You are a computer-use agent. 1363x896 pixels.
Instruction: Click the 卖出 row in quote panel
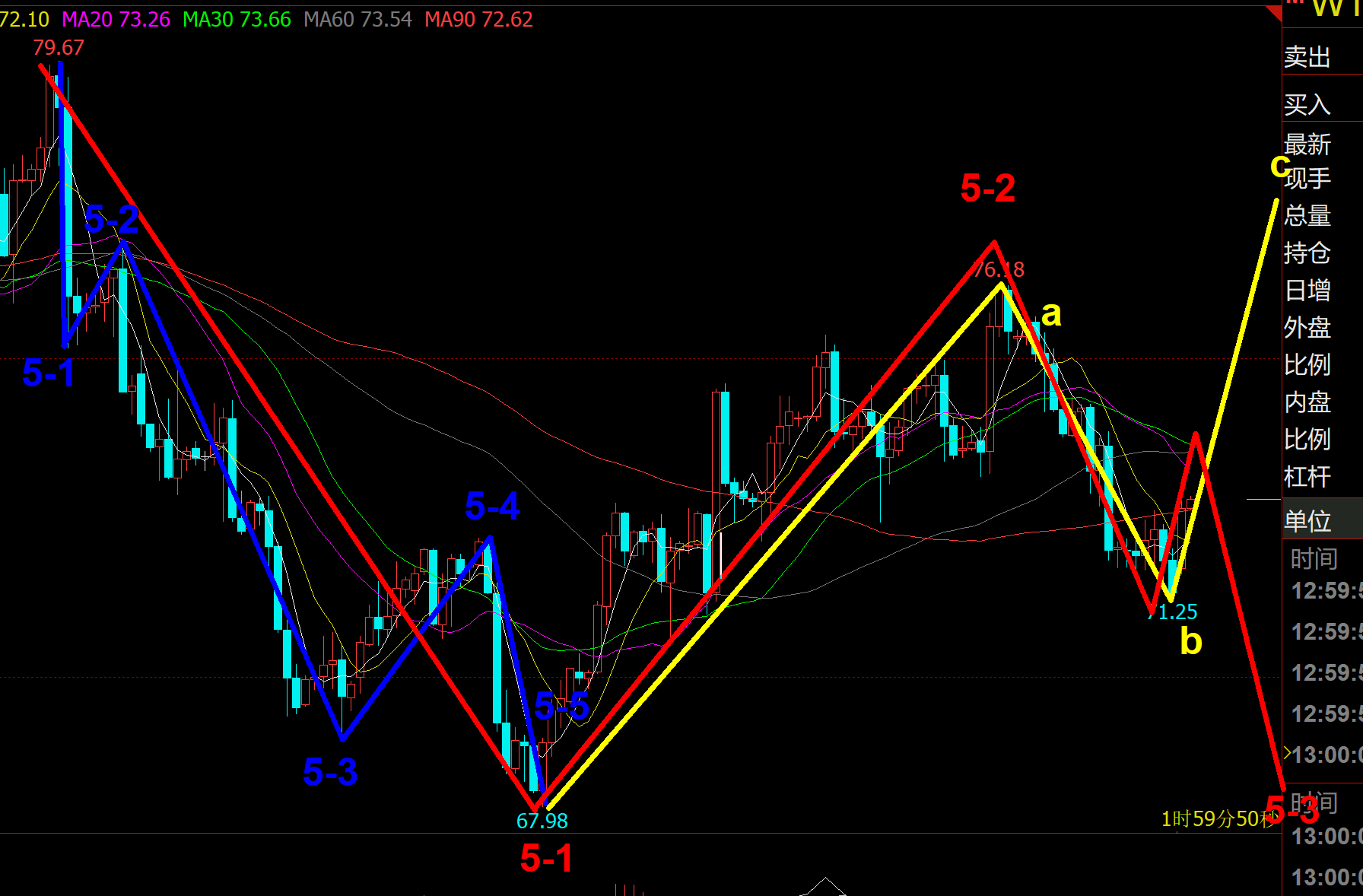1322,57
